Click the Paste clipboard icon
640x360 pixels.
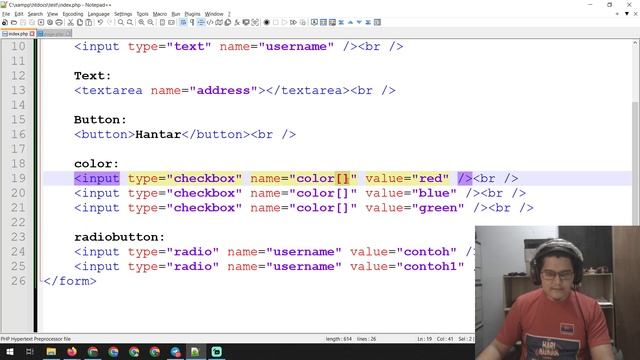pos(89,22)
